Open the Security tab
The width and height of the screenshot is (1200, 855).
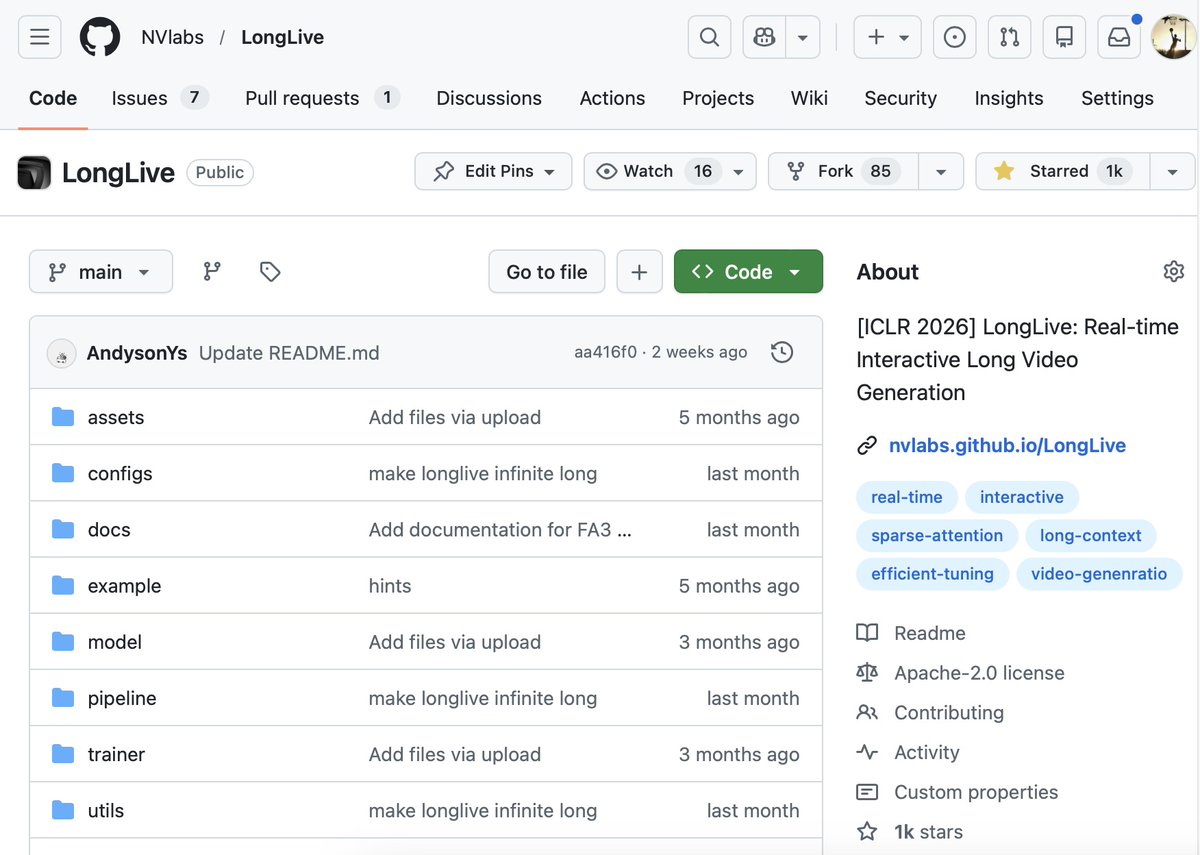pos(900,98)
